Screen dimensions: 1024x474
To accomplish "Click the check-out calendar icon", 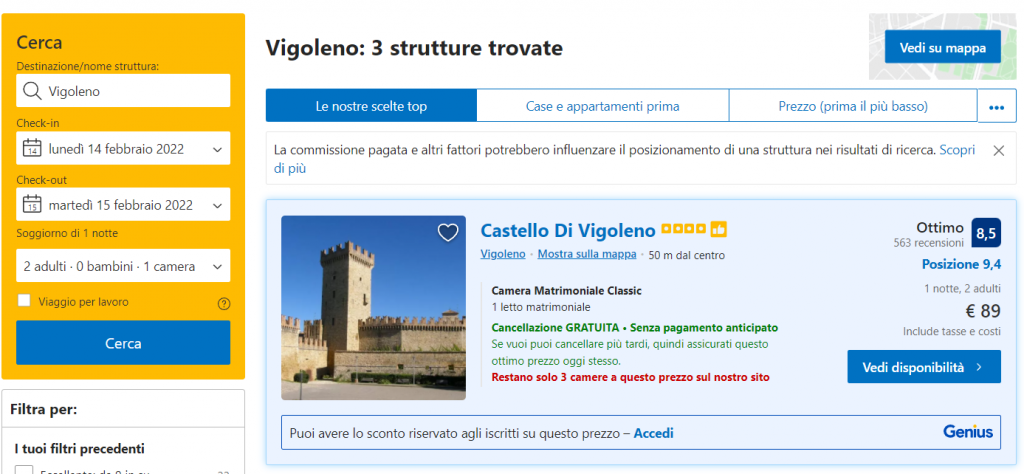I will click(x=31, y=205).
